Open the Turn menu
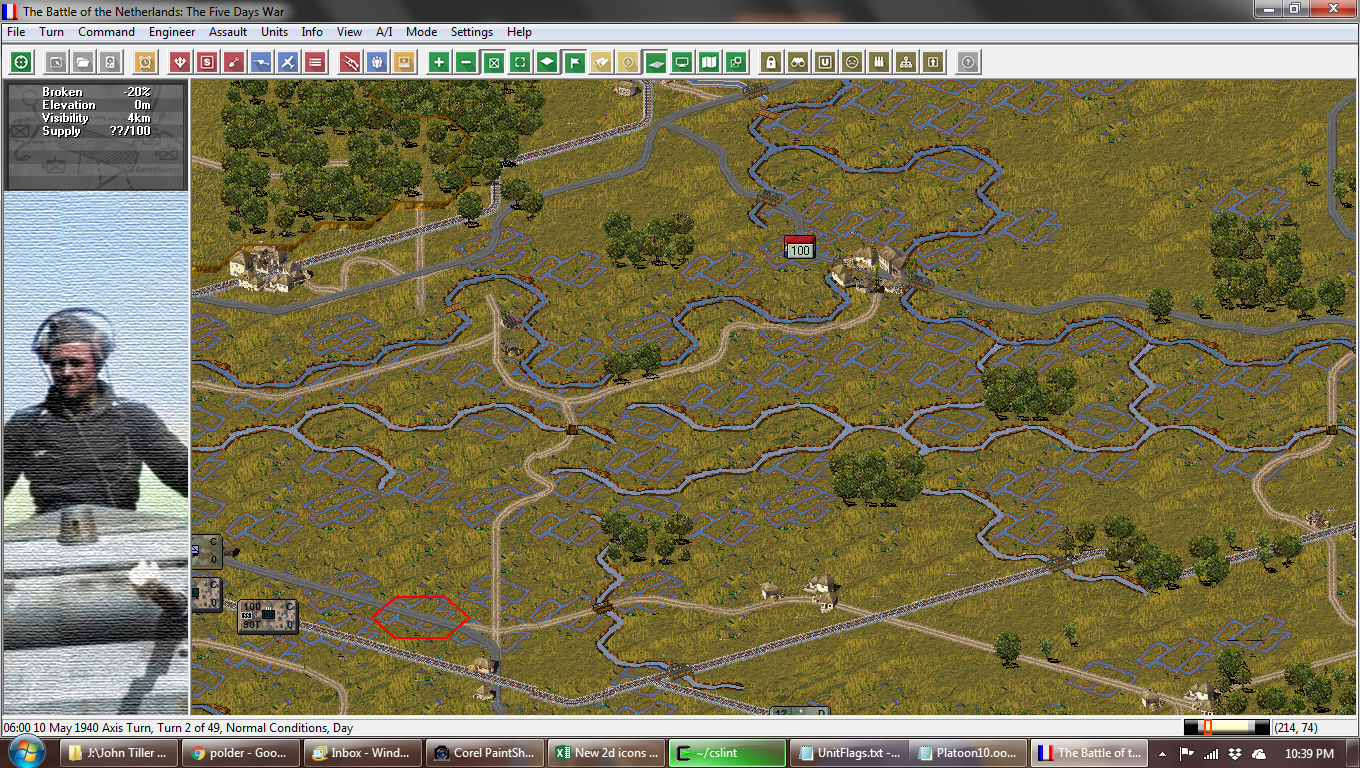The image size is (1360, 768). [52, 32]
